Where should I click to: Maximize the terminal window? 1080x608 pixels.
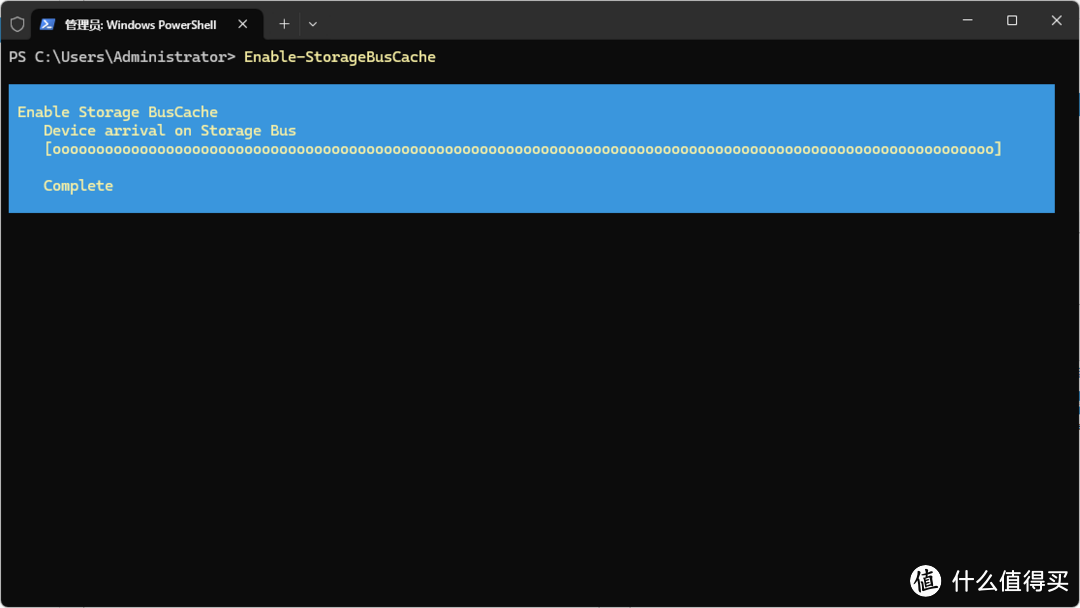(x=1012, y=21)
